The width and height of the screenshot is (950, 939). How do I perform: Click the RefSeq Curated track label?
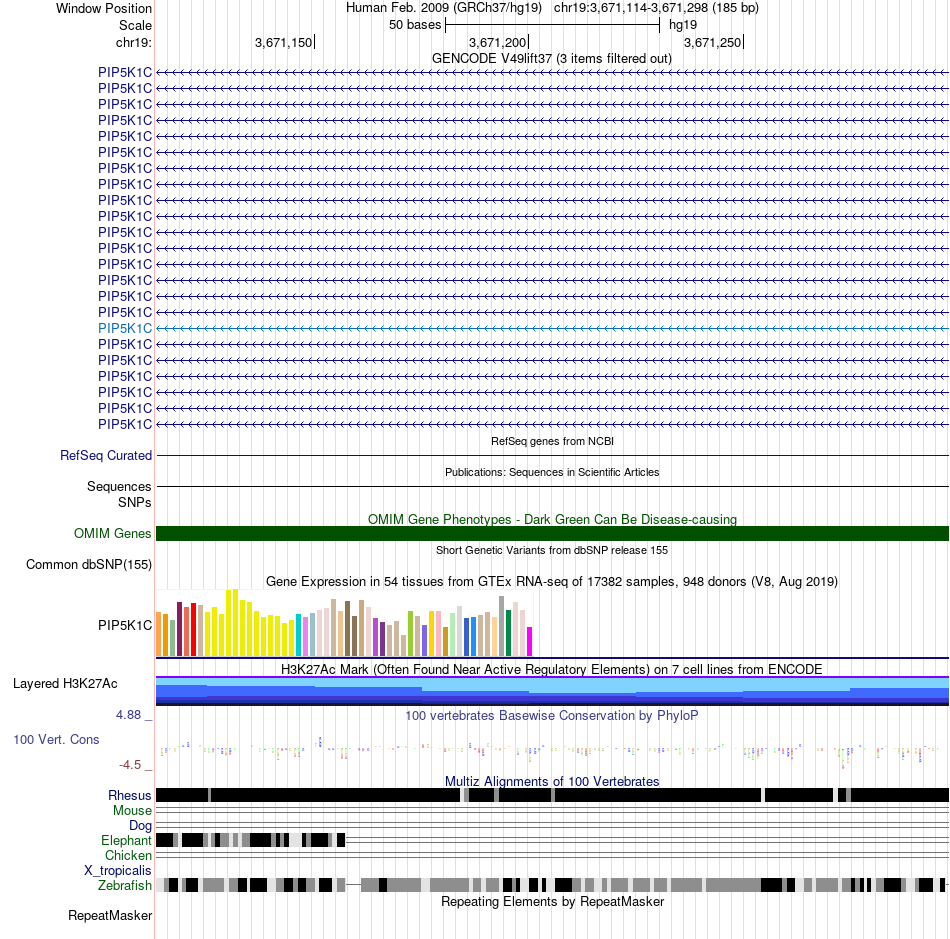point(106,456)
